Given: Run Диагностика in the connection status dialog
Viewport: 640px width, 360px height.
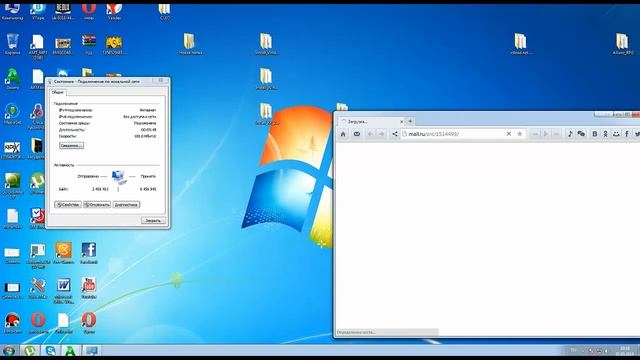Looking at the screenshot, I should coord(126,204).
